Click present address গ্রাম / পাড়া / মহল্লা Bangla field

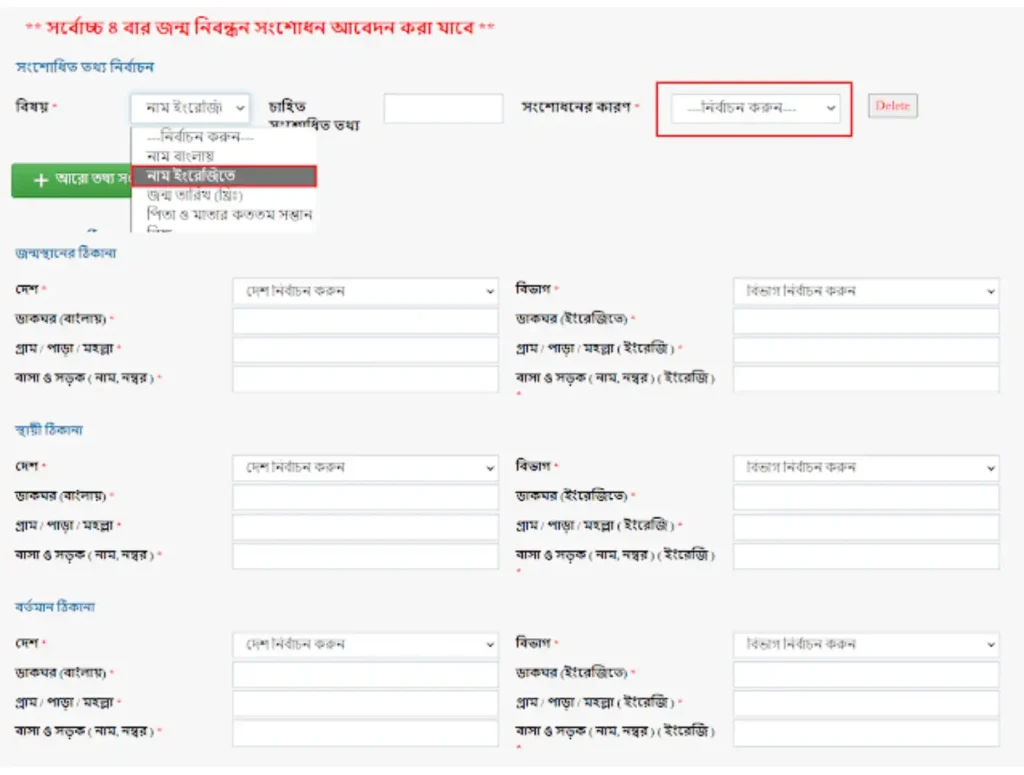366,704
